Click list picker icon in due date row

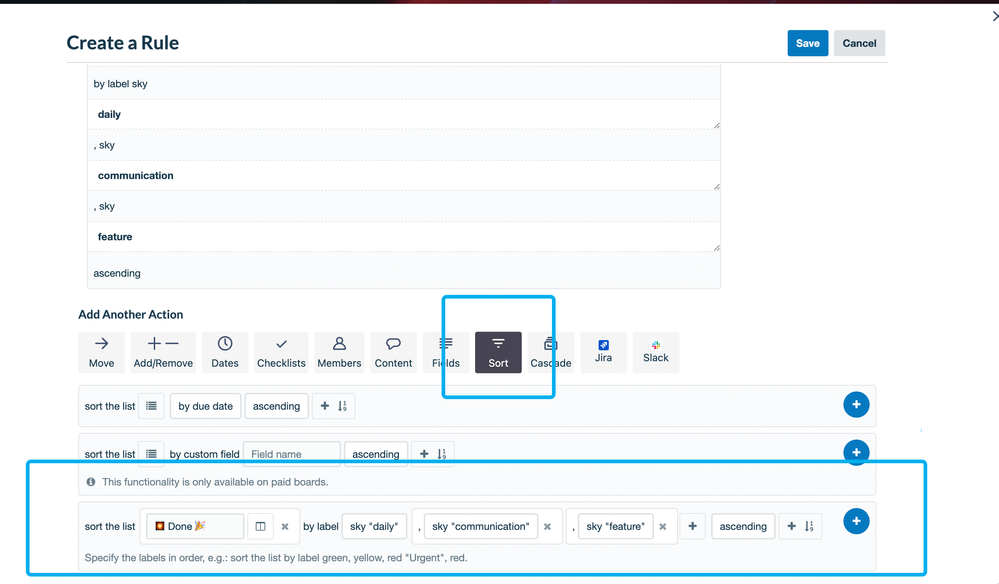tap(151, 406)
